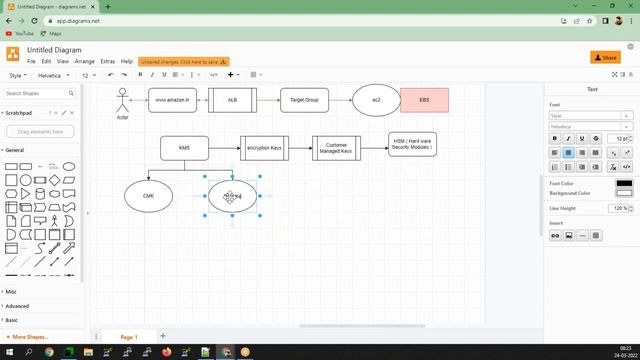Viewport: 640px width, 360px height.
Task: Open File Explorer from the taskbar
Action: [88, 352]
